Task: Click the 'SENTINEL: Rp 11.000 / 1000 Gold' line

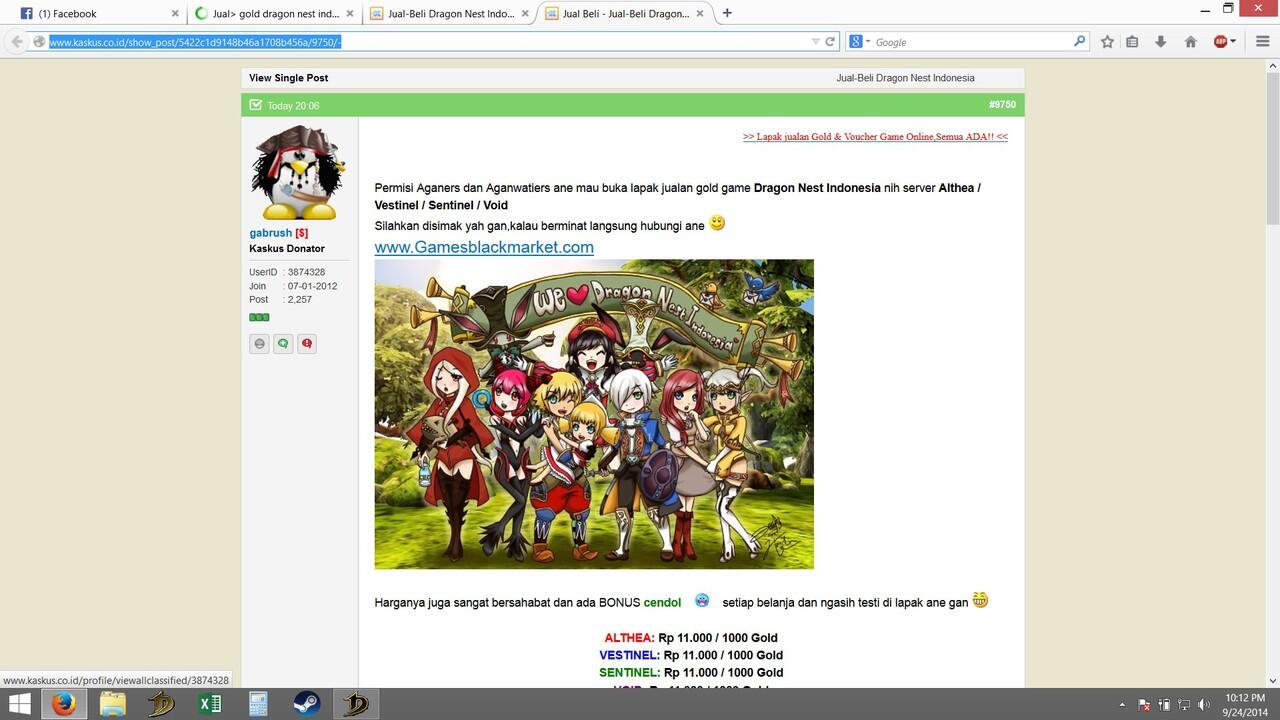Action: [691, 673]
